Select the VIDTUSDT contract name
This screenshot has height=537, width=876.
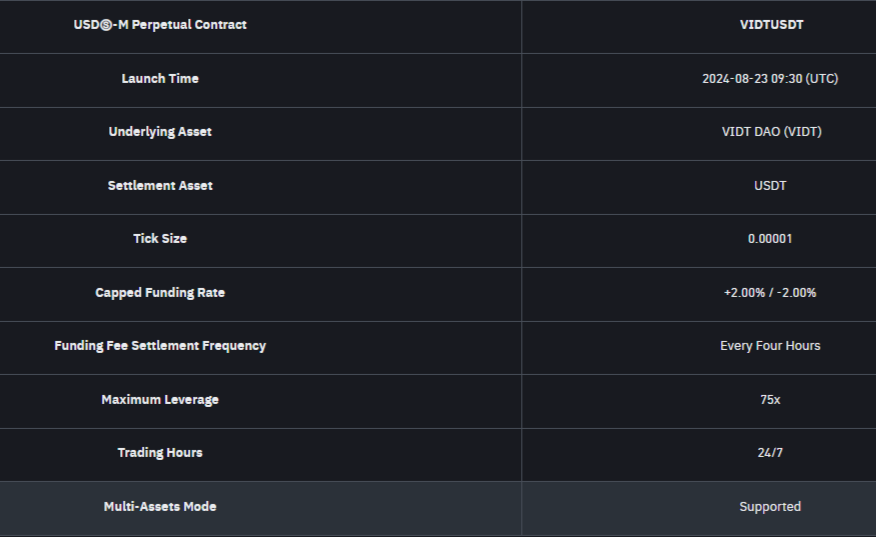click(770, 25)
